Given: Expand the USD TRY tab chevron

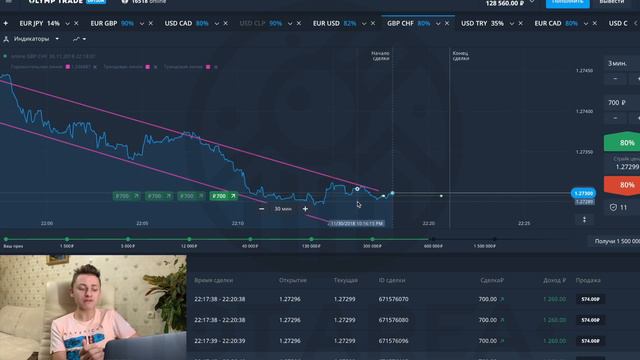Looking at the screenshot, I should (511, 24).
